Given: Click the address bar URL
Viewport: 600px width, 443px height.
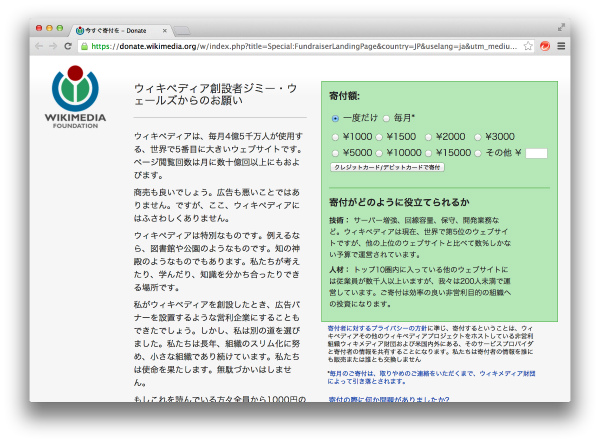Looking at the screenshot, I should click(x=304, y=46).
